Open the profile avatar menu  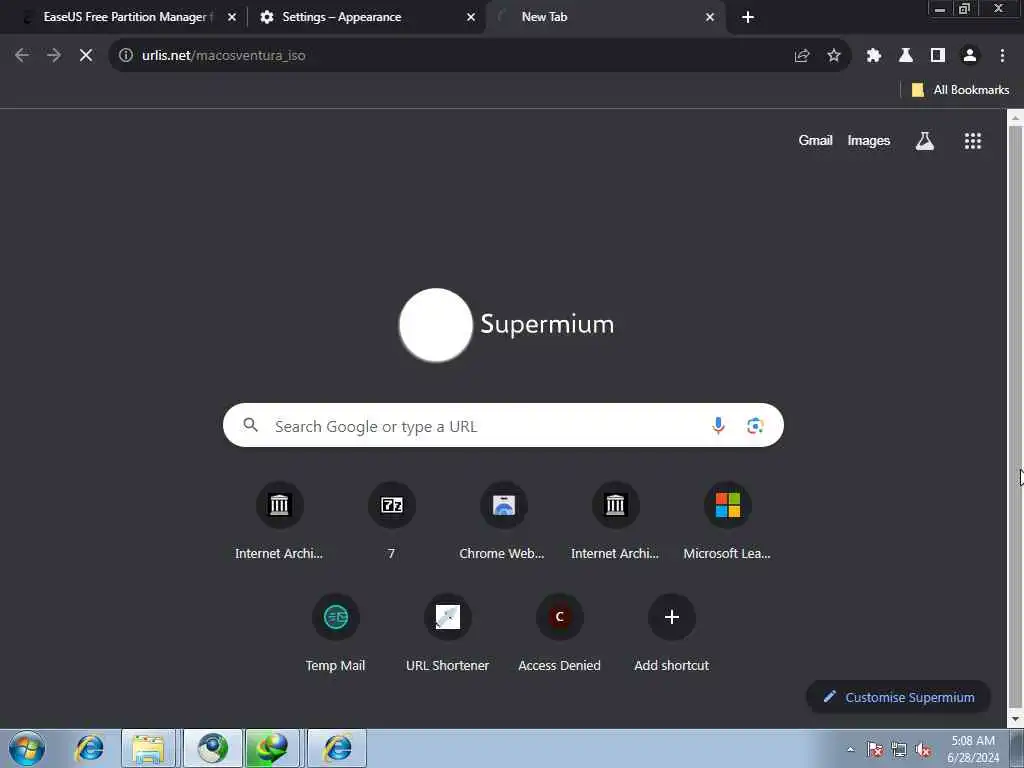tap(970, 56)
